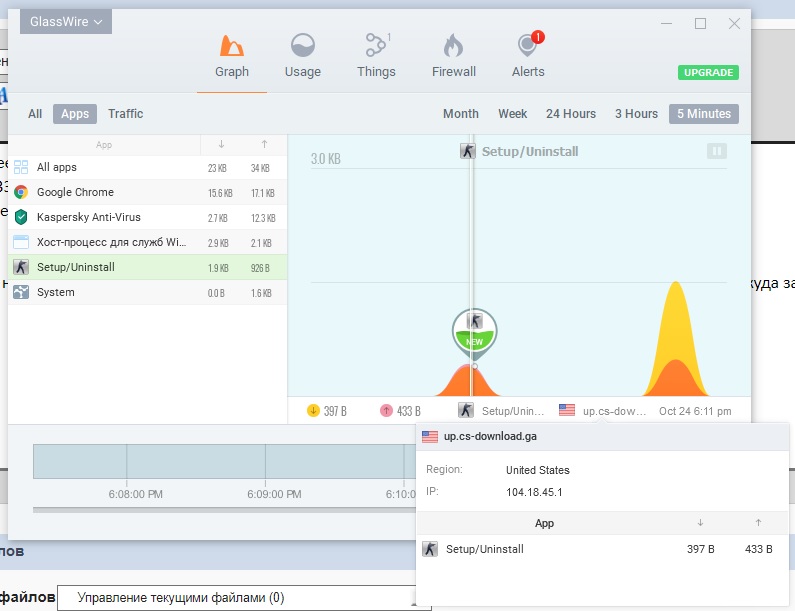Click the up.cs-download.ga popup title
The width and height of the screenshot is (795, 611).
point(490,437)
